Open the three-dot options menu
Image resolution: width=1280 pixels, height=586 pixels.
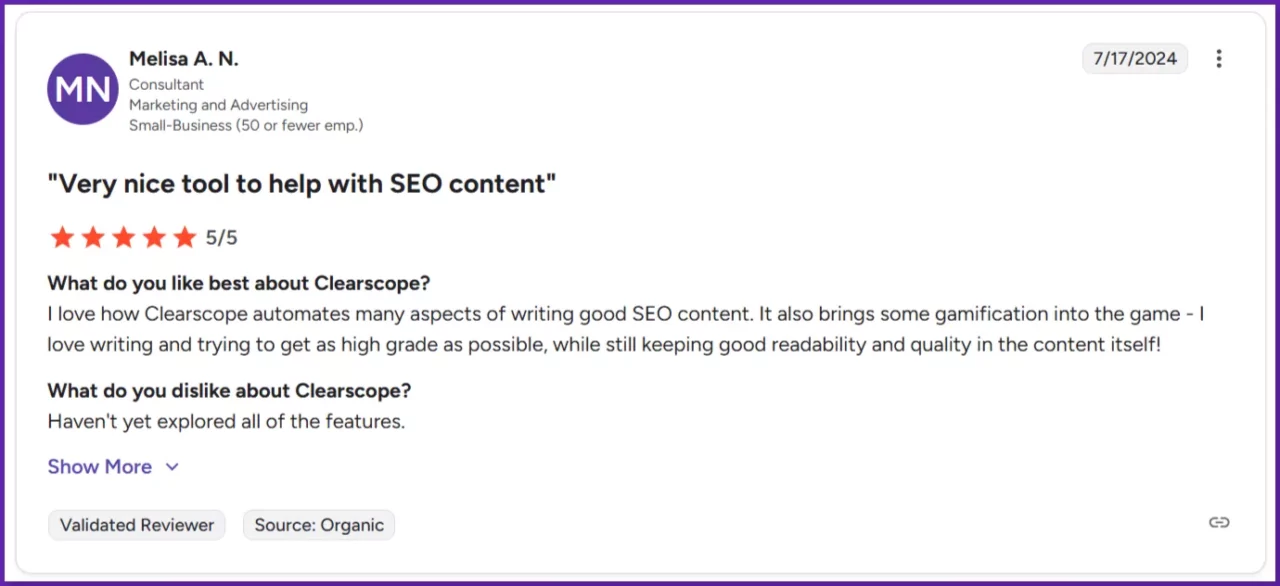[x=1218, y=59]
